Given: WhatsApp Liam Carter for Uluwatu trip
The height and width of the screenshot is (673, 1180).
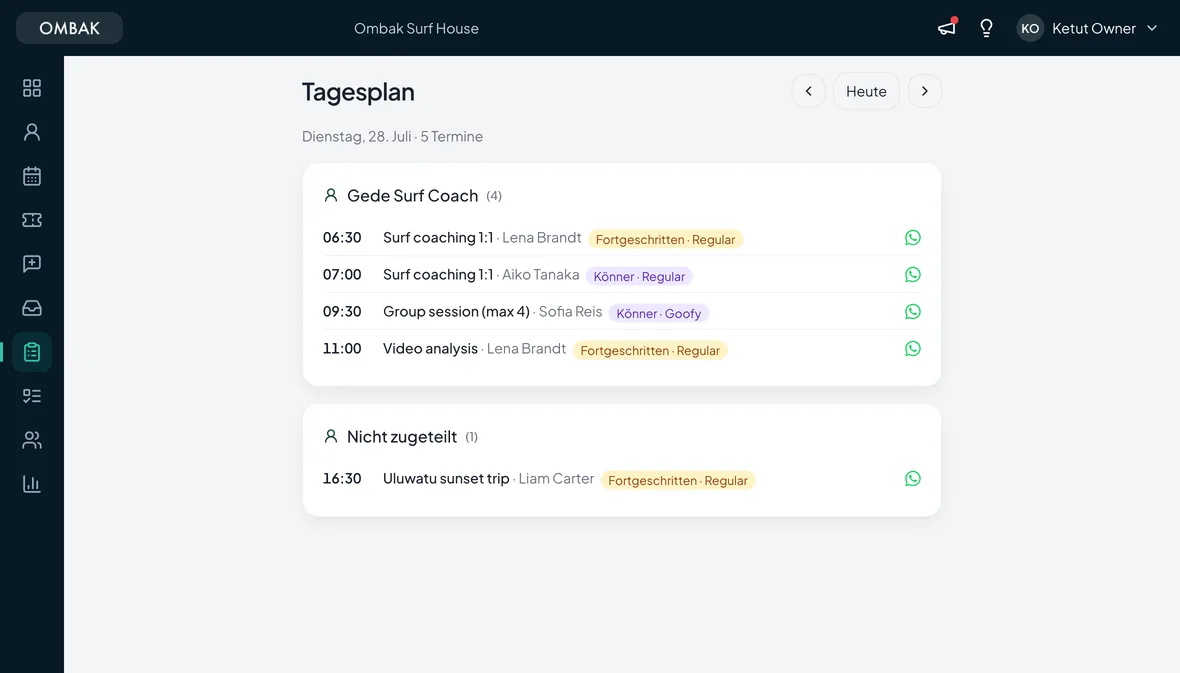Looking at the screenshot, I should click(913, 479).
